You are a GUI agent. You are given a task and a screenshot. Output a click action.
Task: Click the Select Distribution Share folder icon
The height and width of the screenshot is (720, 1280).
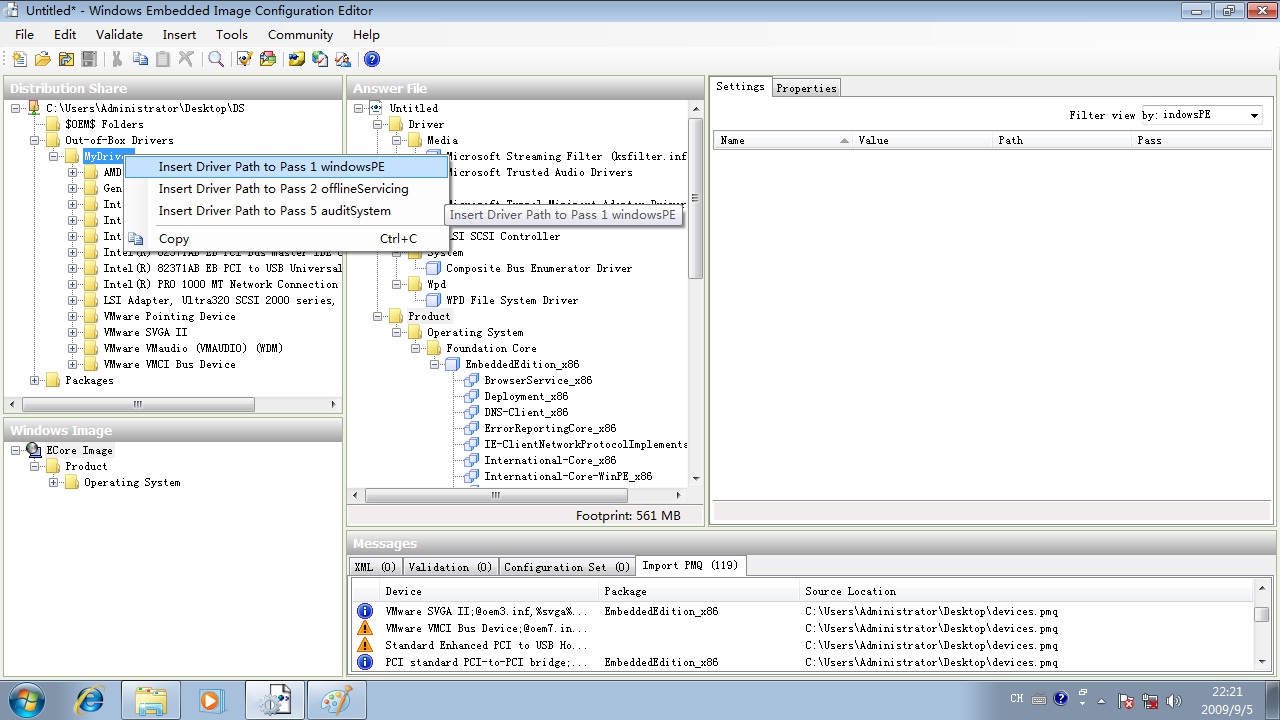pos(66,59)
